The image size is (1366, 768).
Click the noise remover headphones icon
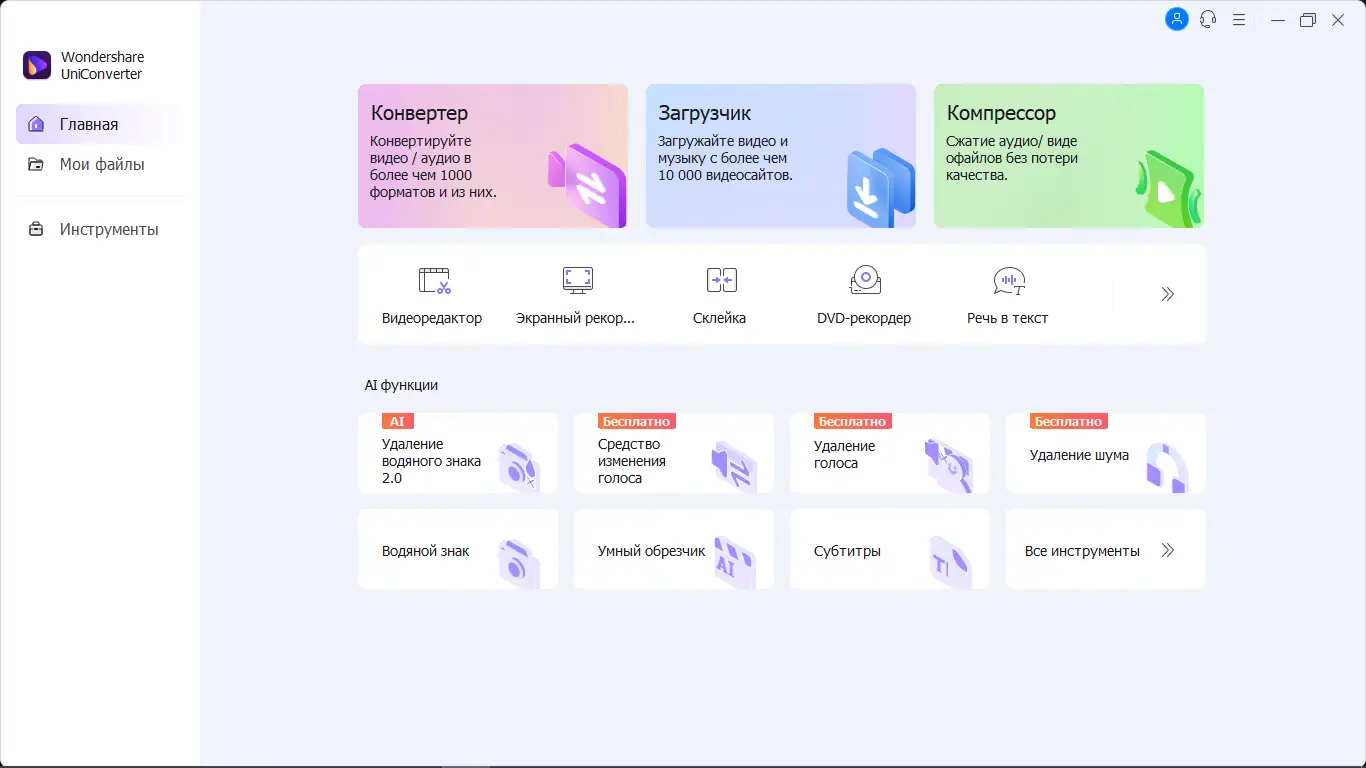(x=1167, y=467)
